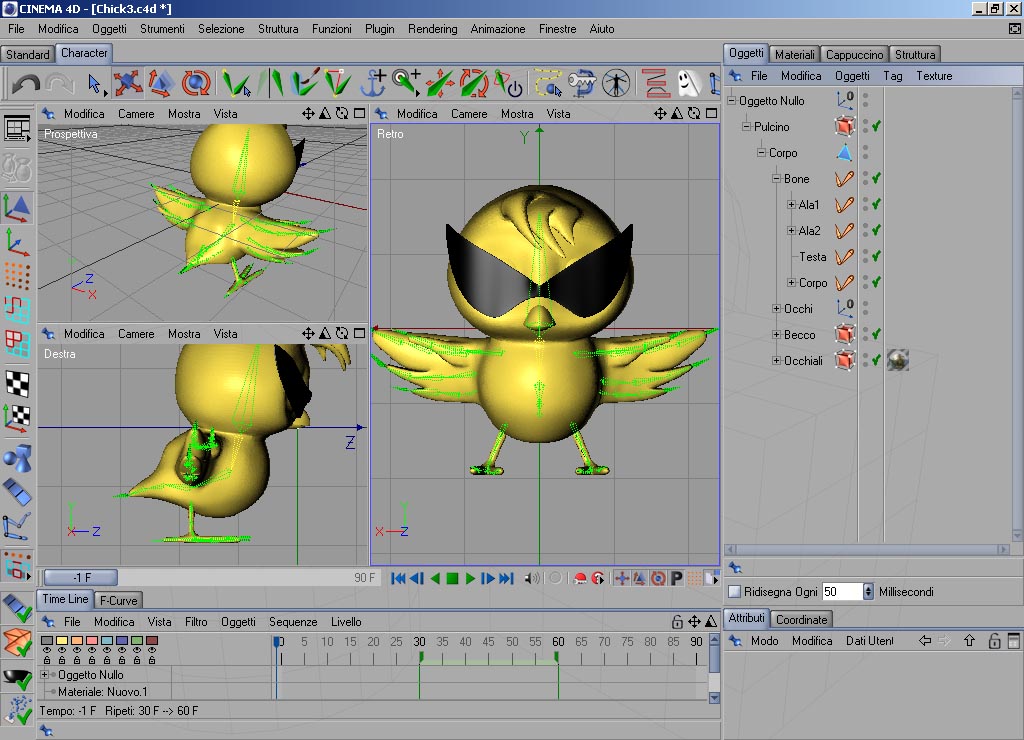
Task: Toggle lock under yellow timeline layer swatch
Action: [x=62, y=660]
